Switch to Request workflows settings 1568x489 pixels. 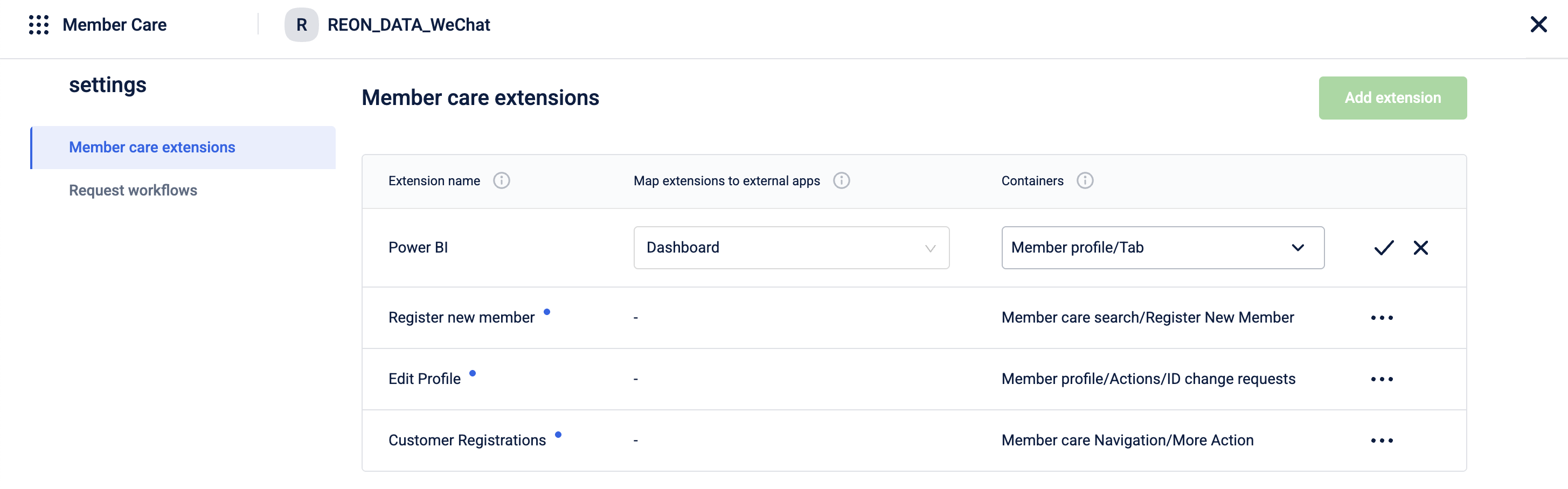pos(133,190)
